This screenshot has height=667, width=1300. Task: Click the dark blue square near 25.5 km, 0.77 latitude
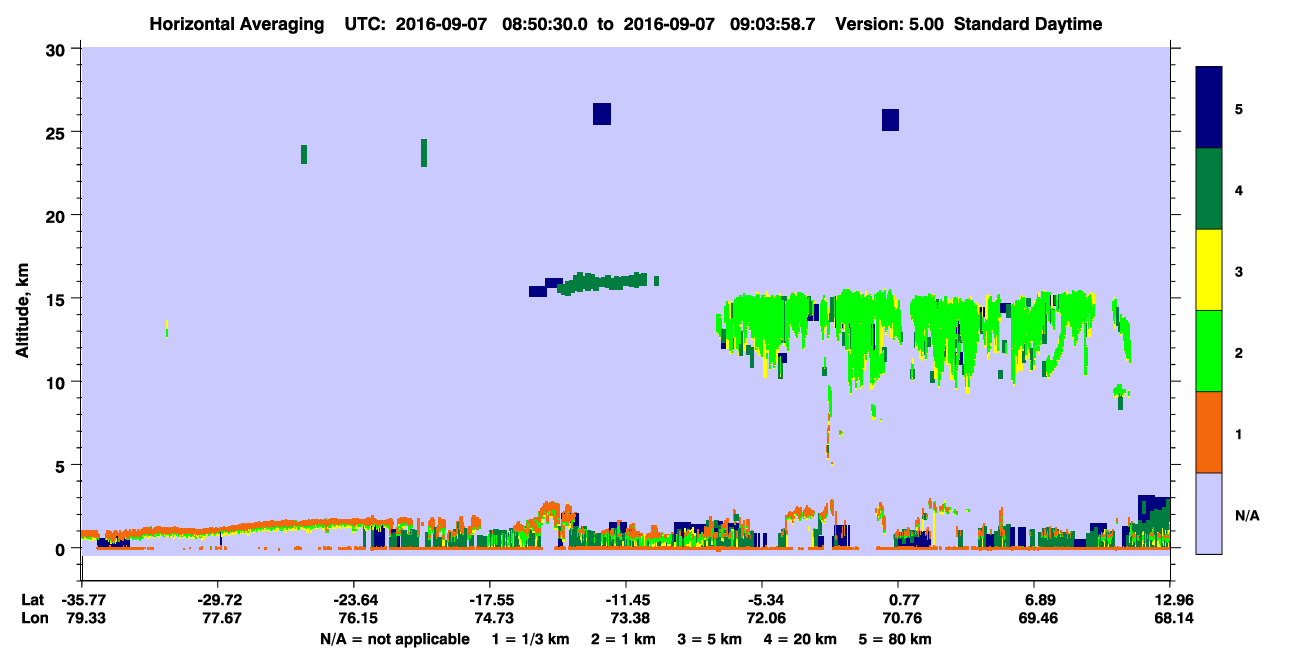[890, 120]
